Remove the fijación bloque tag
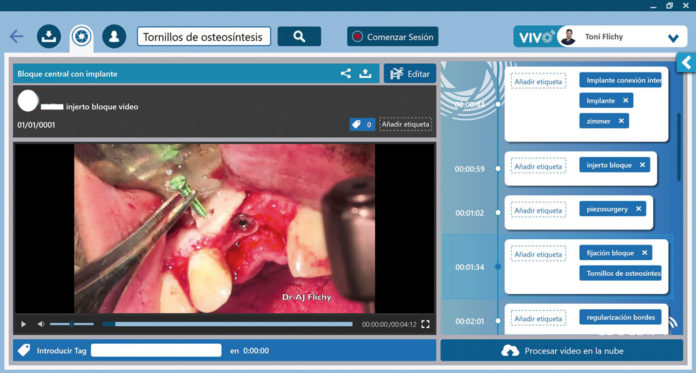This screenshot has height=373, width=696. [x=645, y=253]
